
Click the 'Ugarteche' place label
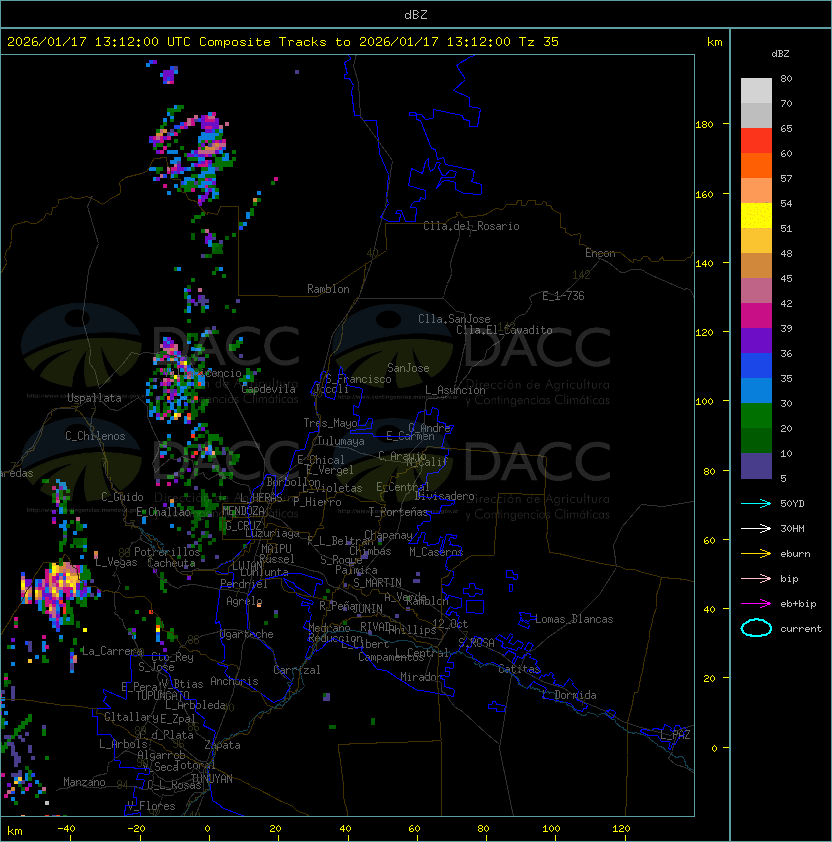click(x=247, y=634)
